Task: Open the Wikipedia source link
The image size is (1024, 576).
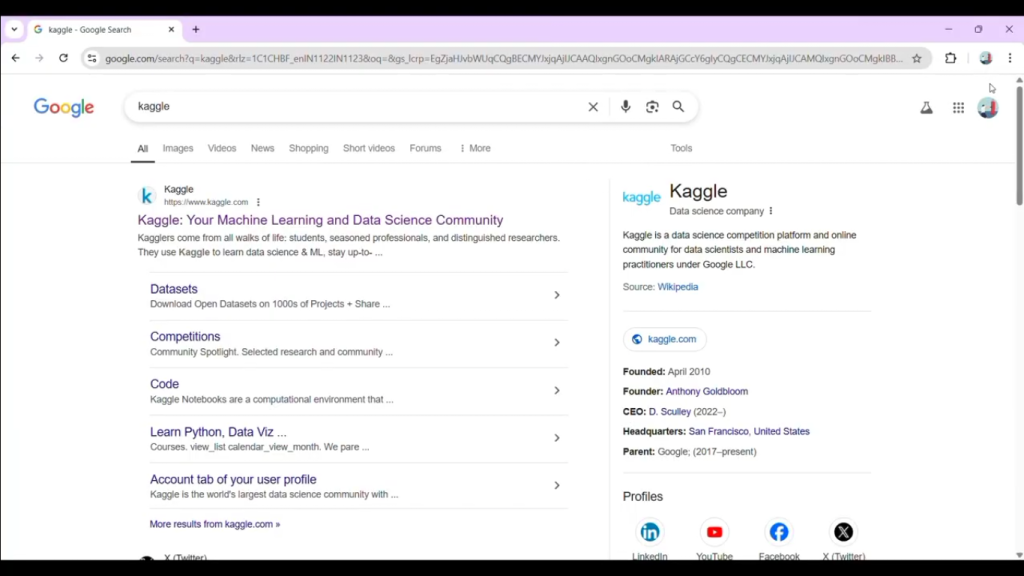Action: pos(678,287)
